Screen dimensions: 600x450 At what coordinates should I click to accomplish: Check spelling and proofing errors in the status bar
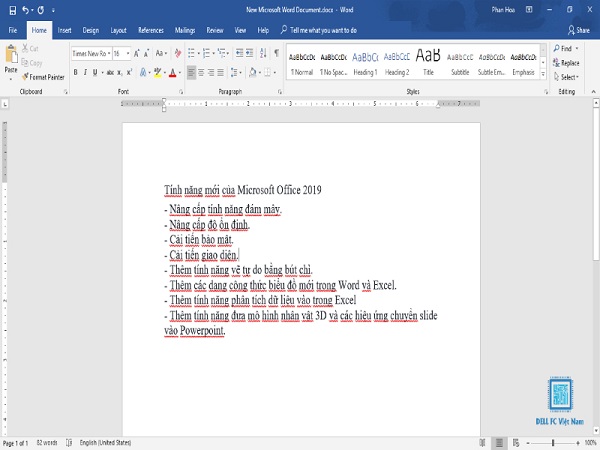69,443
